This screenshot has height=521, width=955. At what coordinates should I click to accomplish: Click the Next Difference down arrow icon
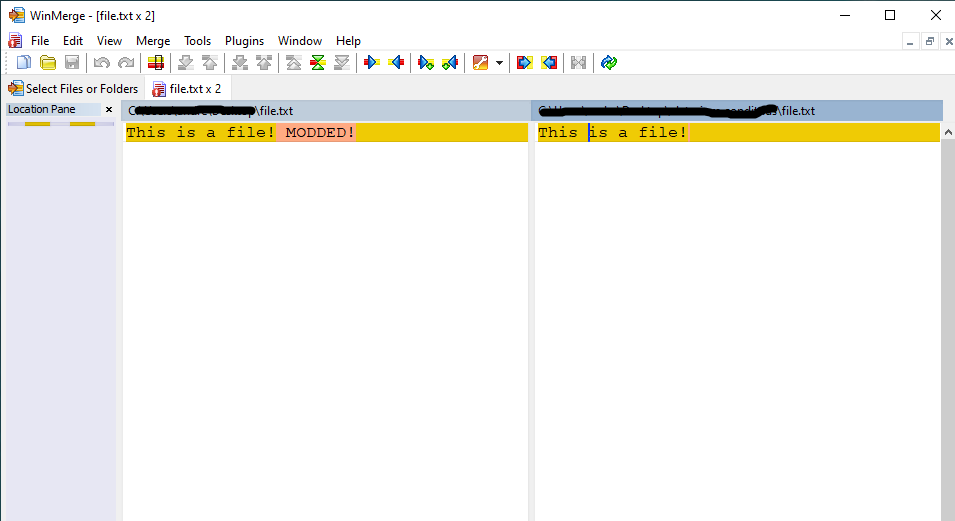point(185,62)
